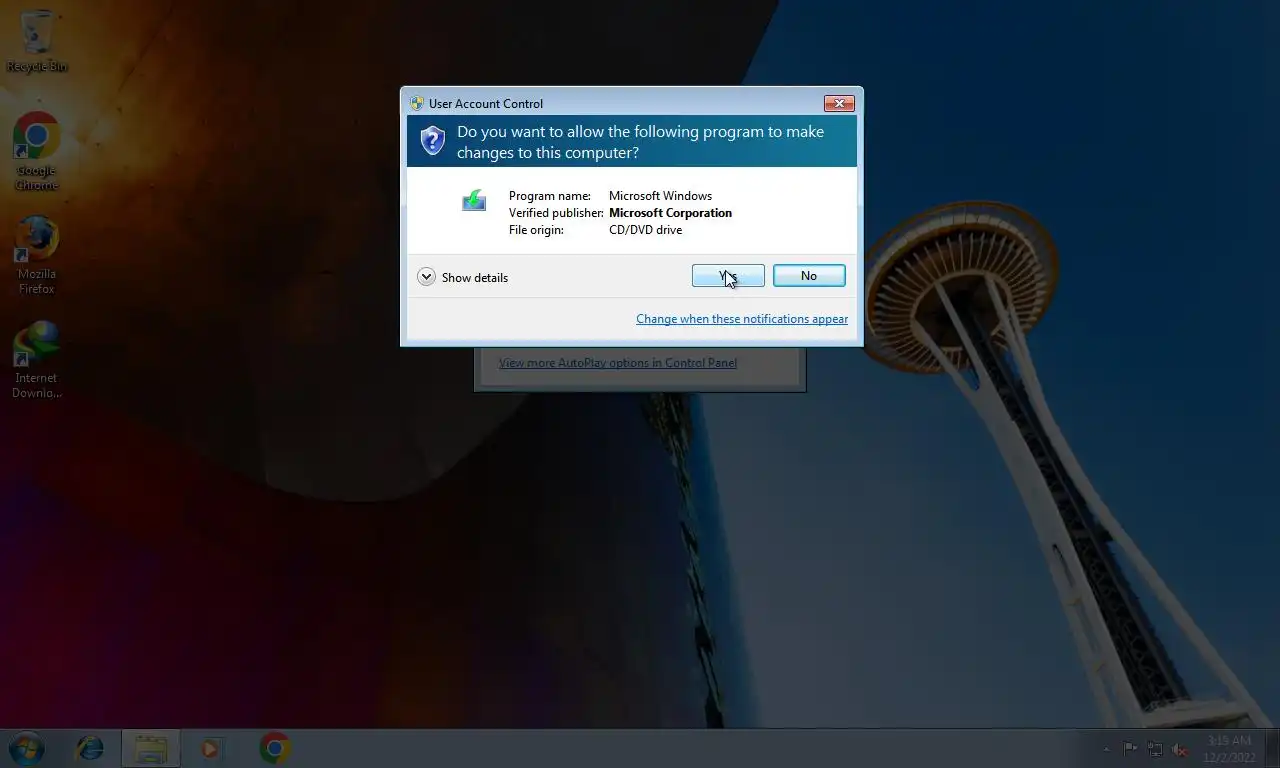
Task: Click the blue shield question icon
Action: pos(432,141)
